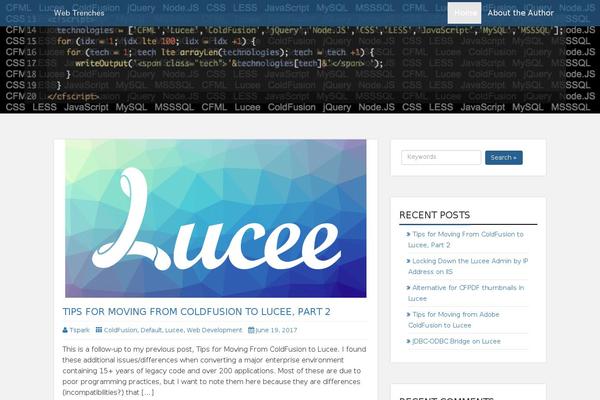Open the Lucee featured image
This screenshot has width=600, height=400.
tap(216, 219)
